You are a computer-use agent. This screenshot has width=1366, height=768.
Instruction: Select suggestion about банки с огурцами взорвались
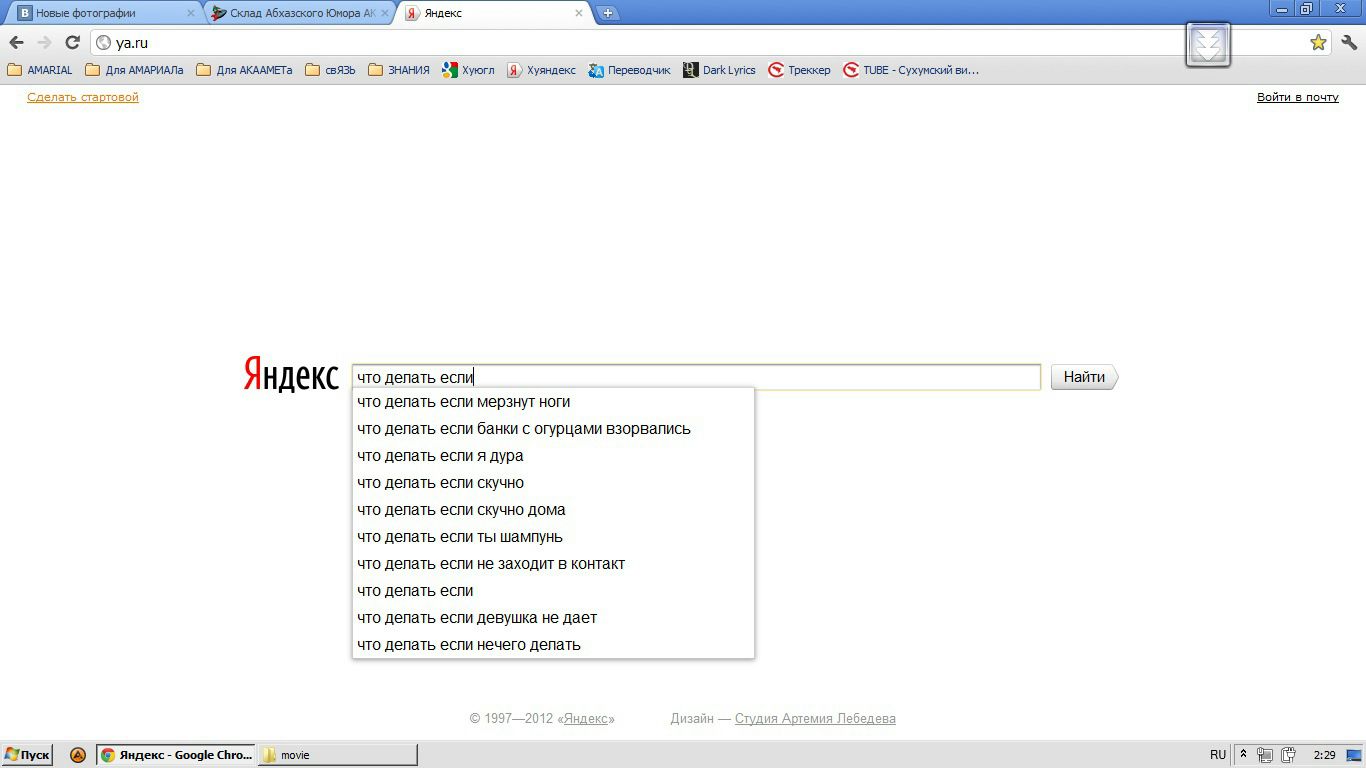point(553,429)
